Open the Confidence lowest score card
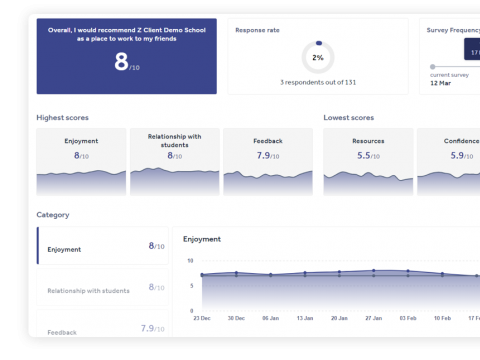Image resolution: width=480 pixels, height=360 pixels. pyautogui.click(x=449, y=162)
